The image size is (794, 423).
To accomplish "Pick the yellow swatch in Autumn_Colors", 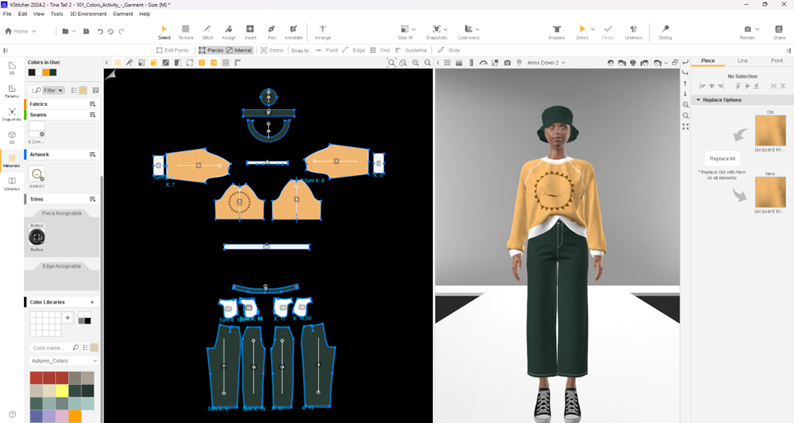I will coord(63,391).
